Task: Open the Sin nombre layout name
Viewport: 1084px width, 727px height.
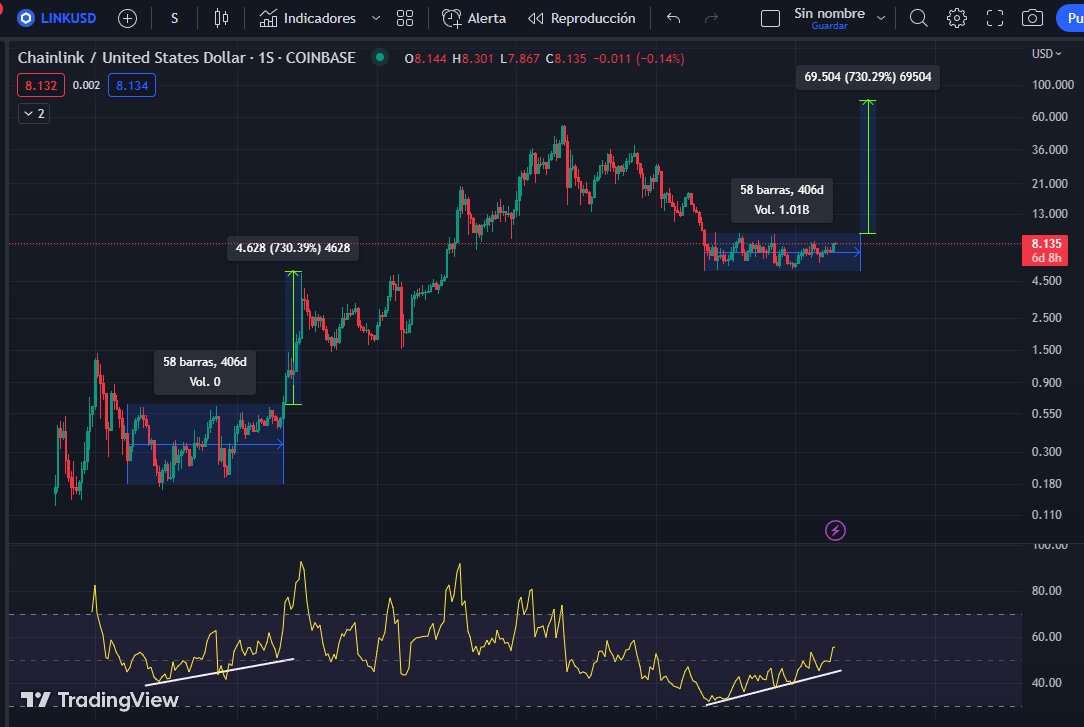Action: (x=829, y=13)
